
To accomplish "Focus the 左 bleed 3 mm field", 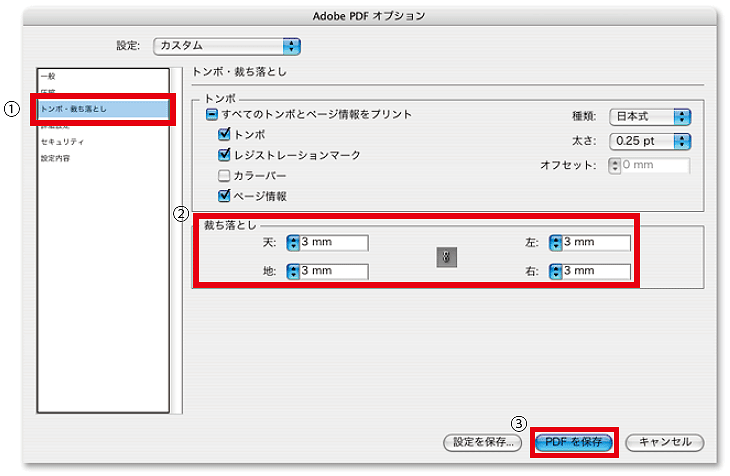I will (x=597, y=243).
